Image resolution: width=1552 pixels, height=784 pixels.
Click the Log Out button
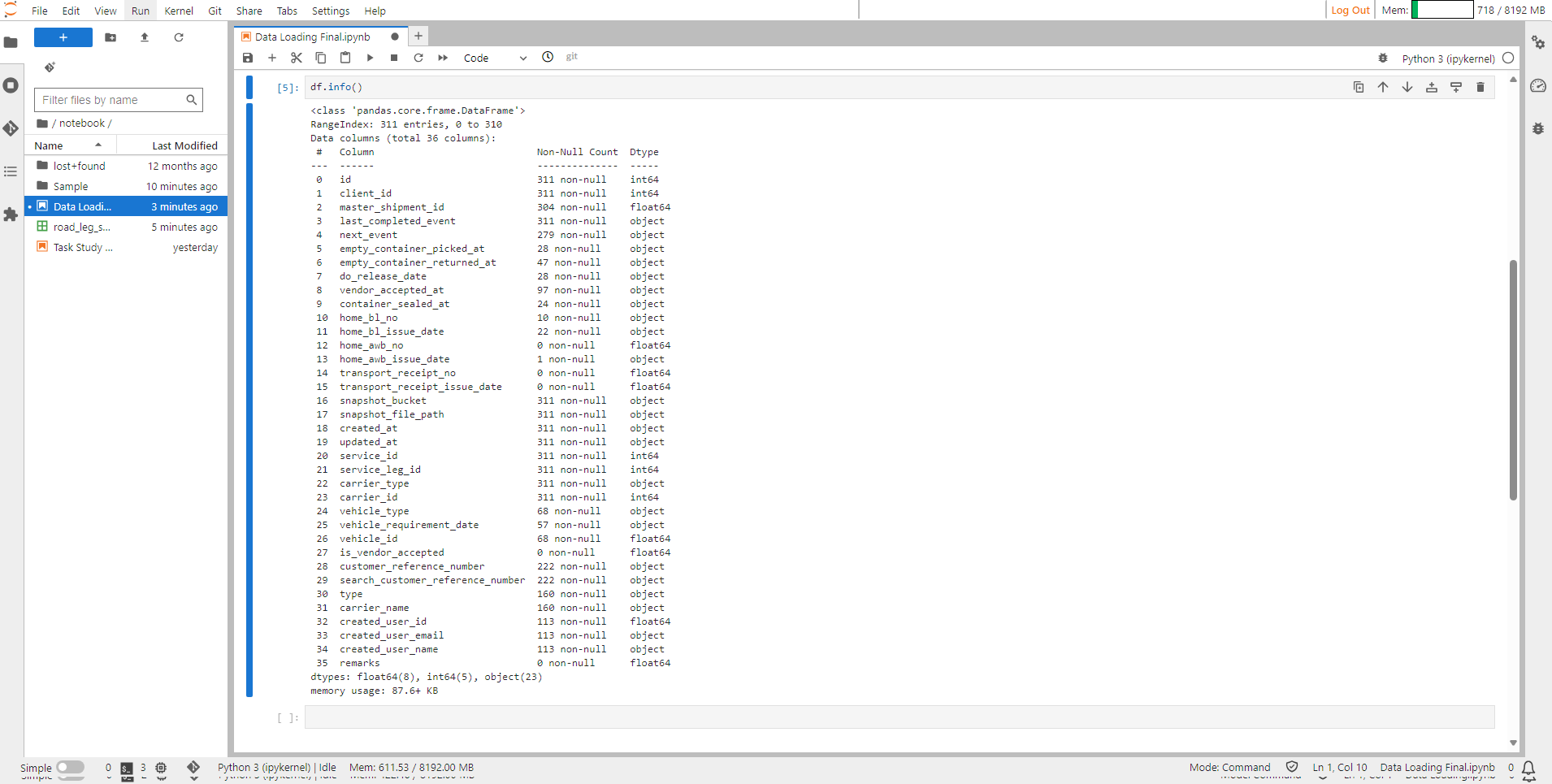[1350, 11]
